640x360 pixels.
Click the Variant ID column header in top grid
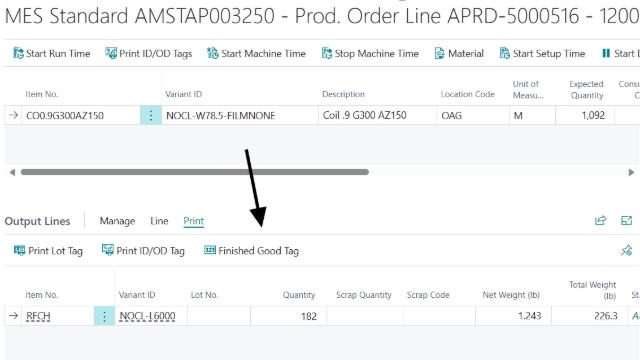(x=184, y=94)
